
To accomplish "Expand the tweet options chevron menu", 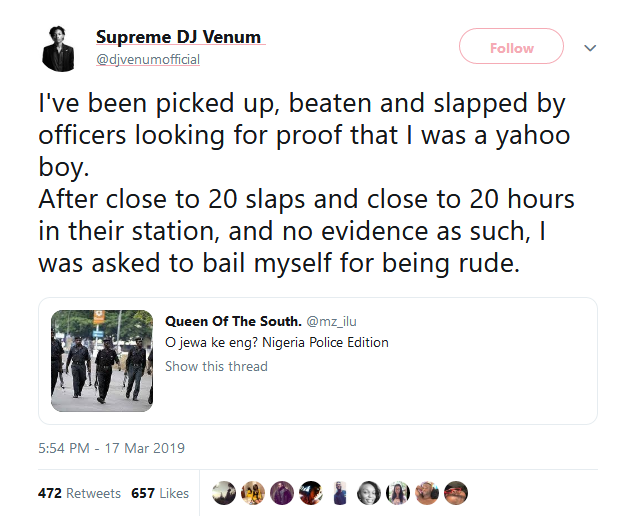I will pyautogui.click(x=590, y=47).
